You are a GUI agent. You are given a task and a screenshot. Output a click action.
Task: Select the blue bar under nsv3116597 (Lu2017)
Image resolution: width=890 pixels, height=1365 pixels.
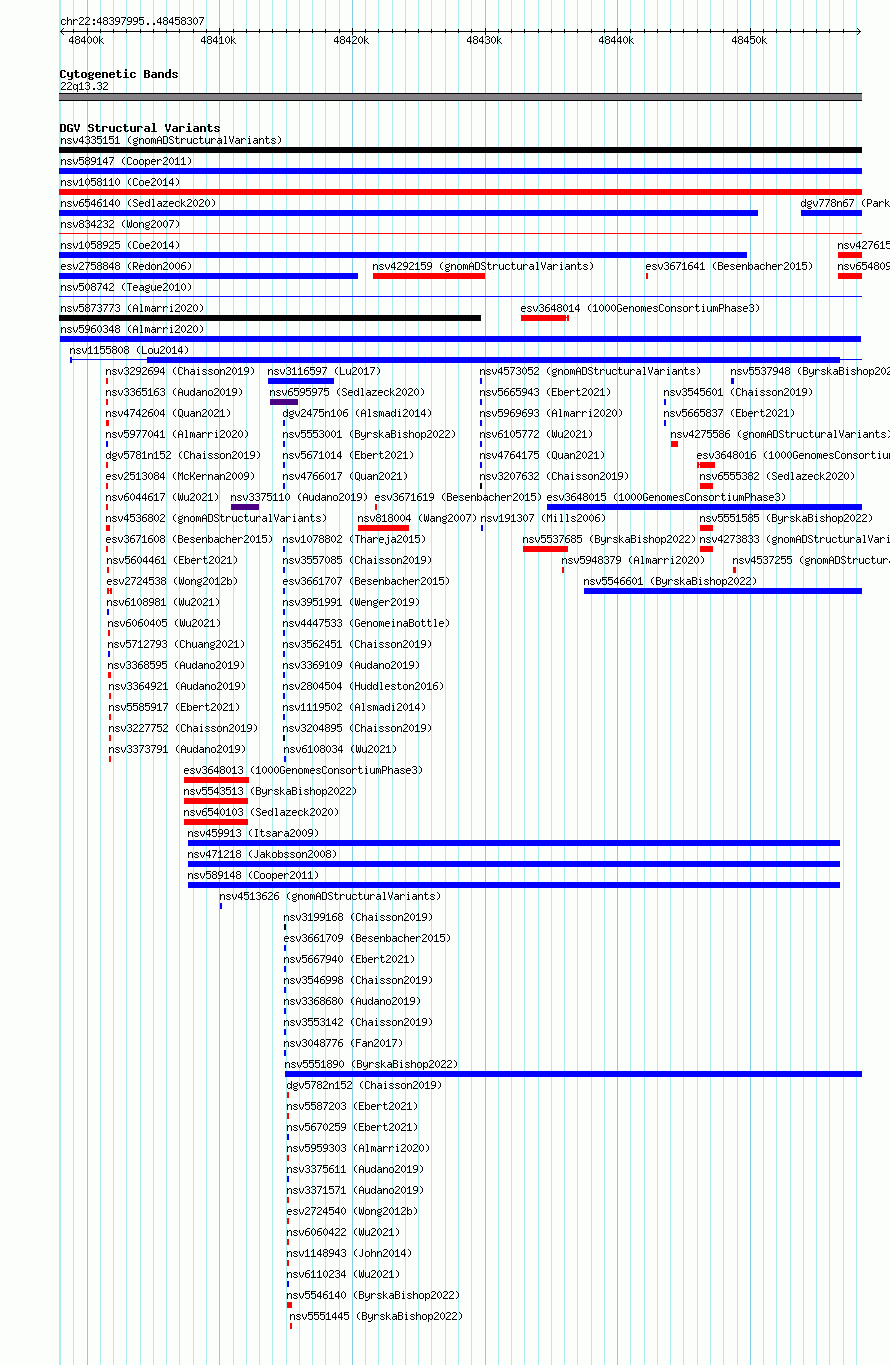tap(301, 381)
